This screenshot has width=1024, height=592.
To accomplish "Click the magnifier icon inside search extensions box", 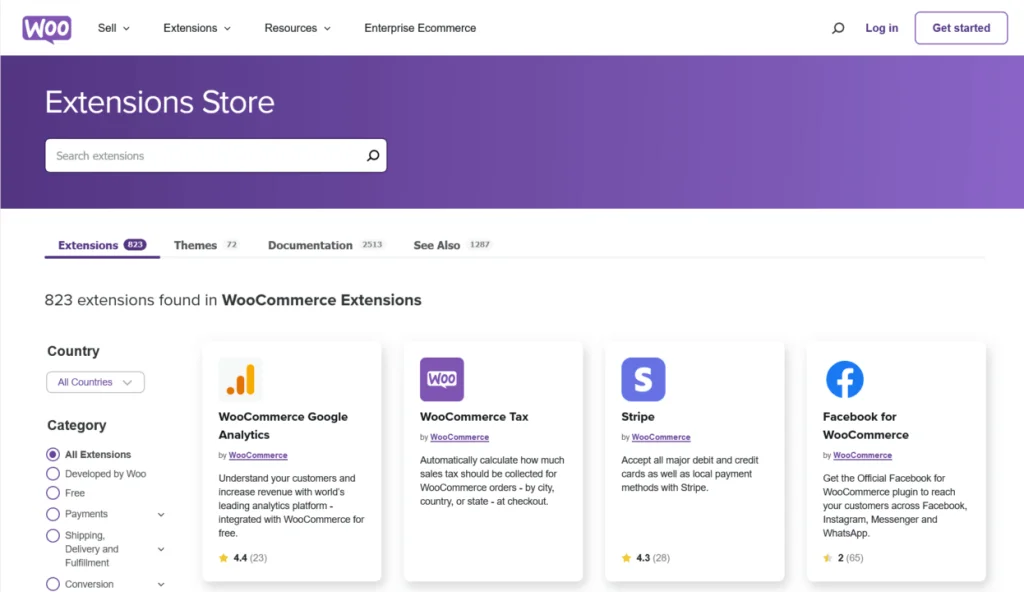I will click(373, 156).
